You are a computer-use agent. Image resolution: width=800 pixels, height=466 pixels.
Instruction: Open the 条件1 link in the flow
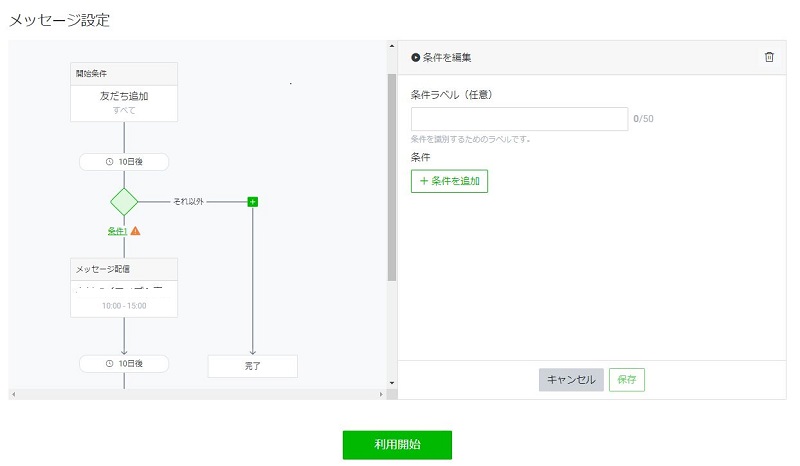pyautogui.click(x=117, y=231)
